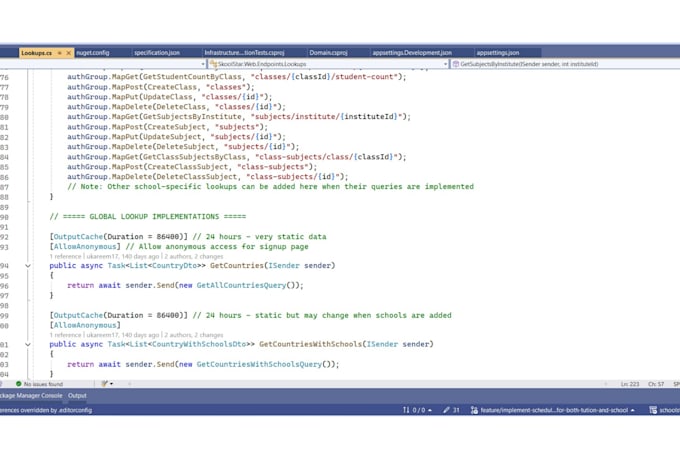Collapse the GetCountriesWithSchools method outline chevron
This screenshot has width=680, height=459.
point(28,345)
